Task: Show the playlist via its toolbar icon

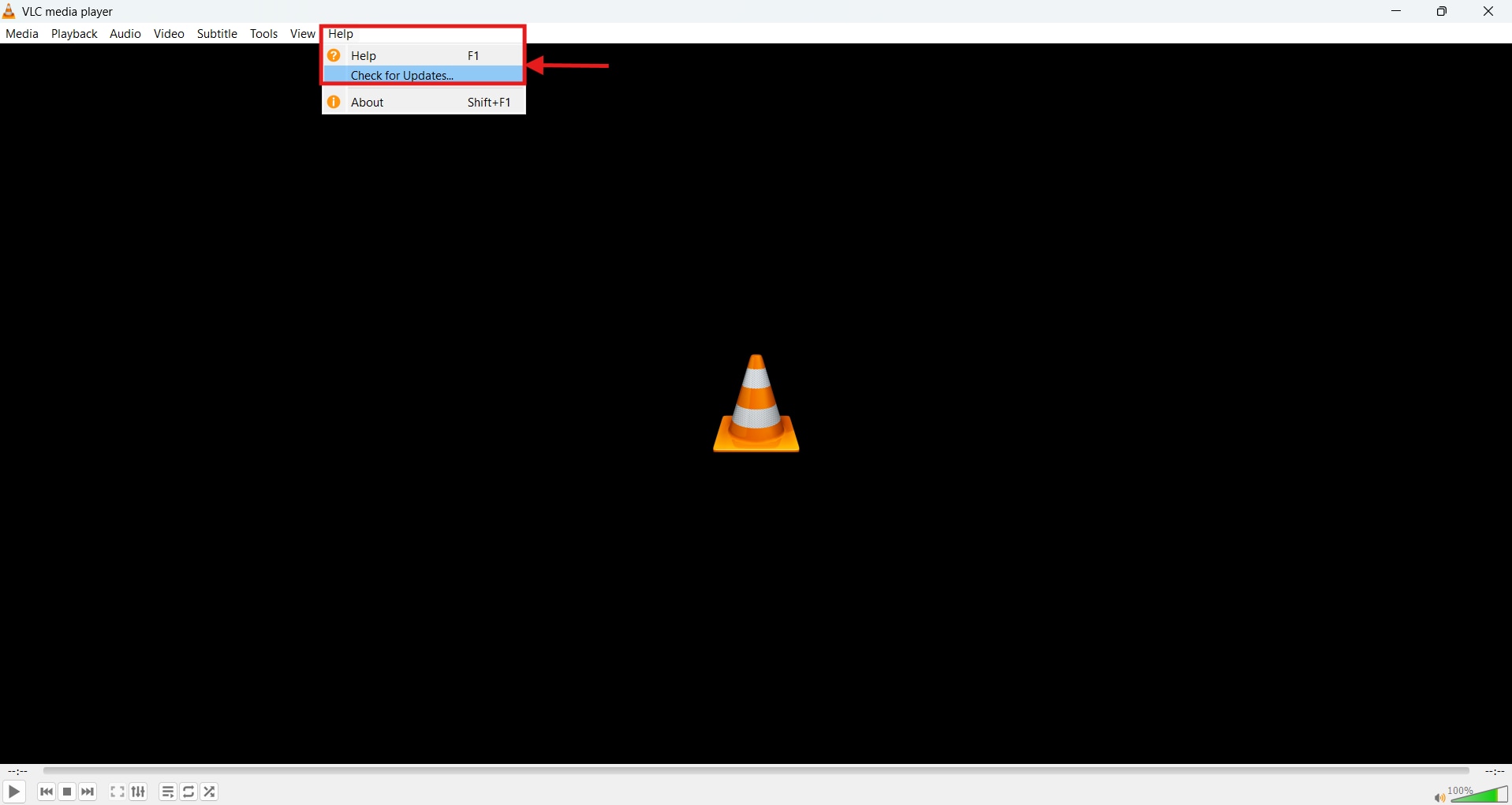Action: 167,792
